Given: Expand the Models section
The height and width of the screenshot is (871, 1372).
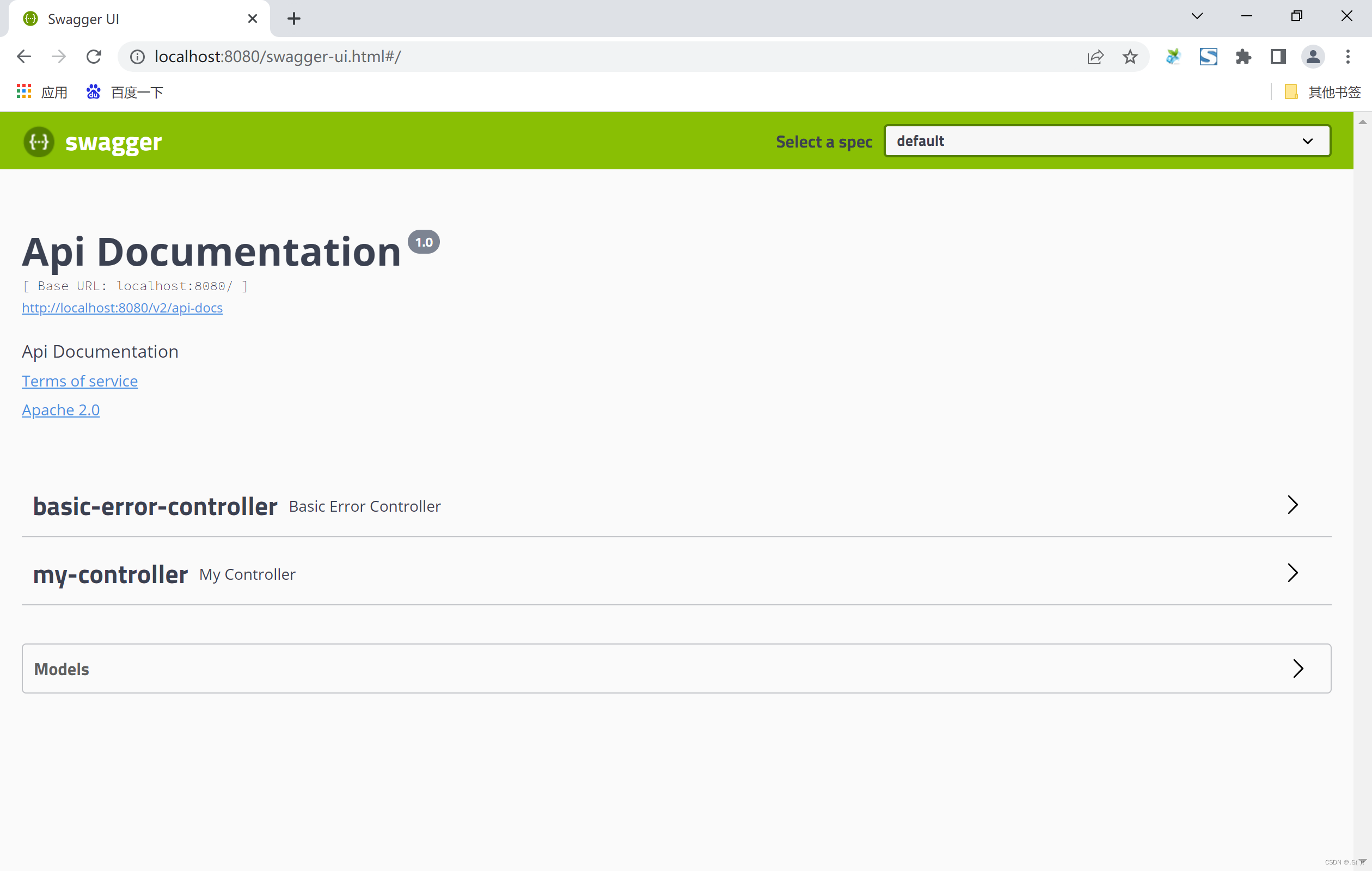Looking at the screenshot, I should (x=676, y=669).
